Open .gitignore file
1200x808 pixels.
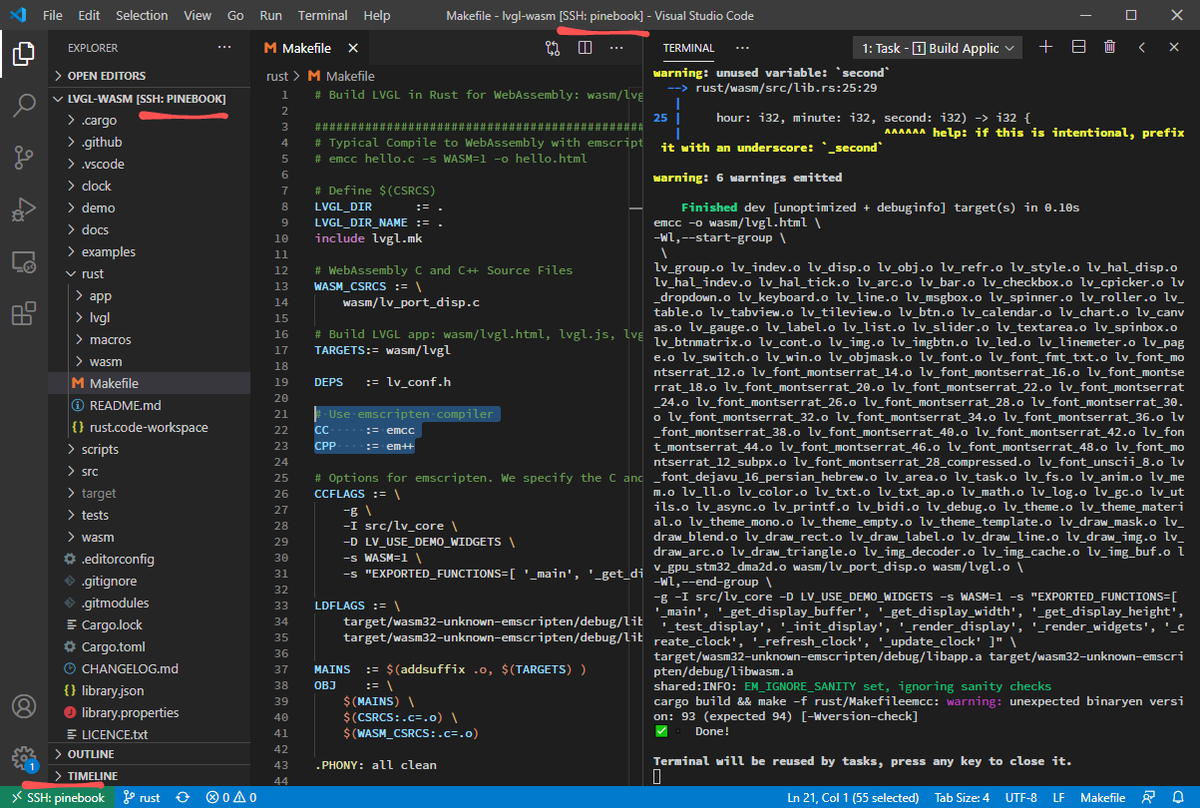(x=148, y=581)
